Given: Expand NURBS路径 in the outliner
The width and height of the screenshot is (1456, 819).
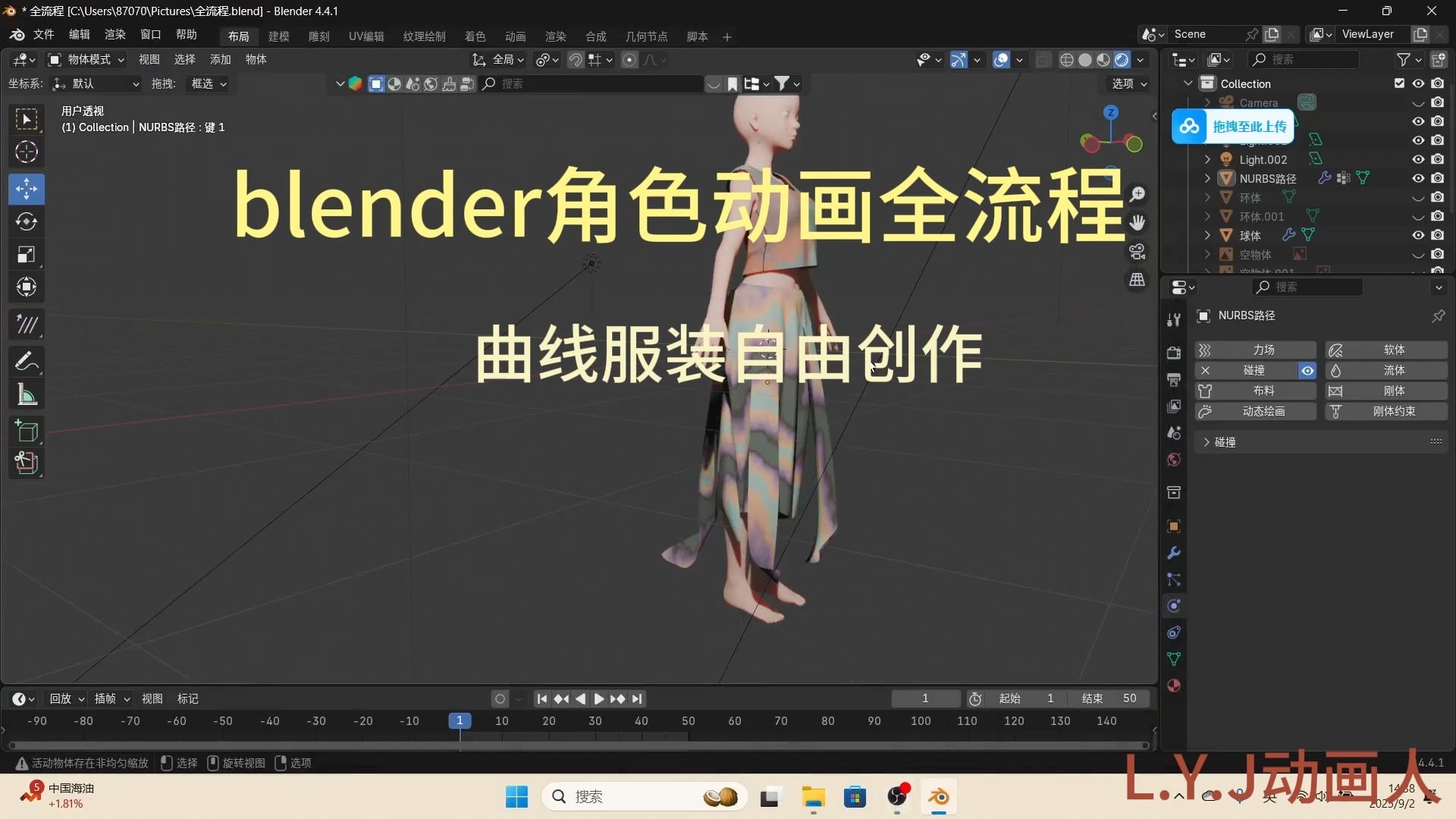Looking at the screenshot, I should click(1207, 178).
